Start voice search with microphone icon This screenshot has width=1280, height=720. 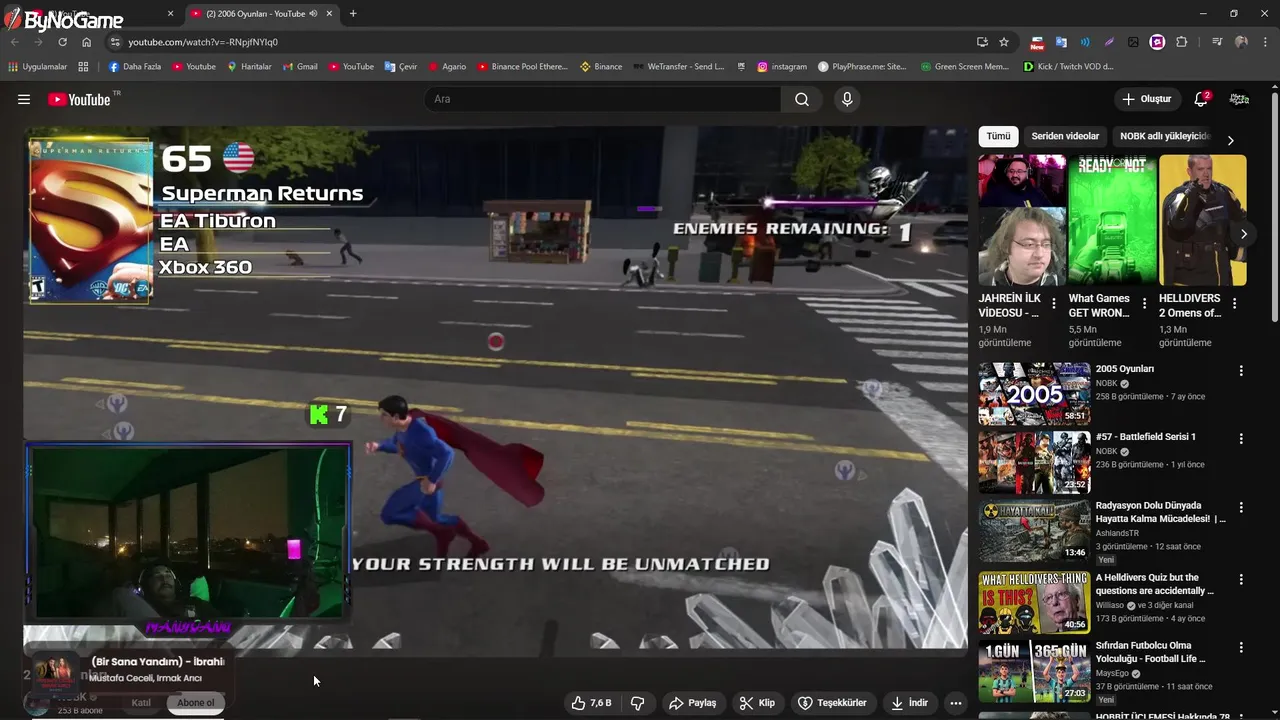coord(847,99)
